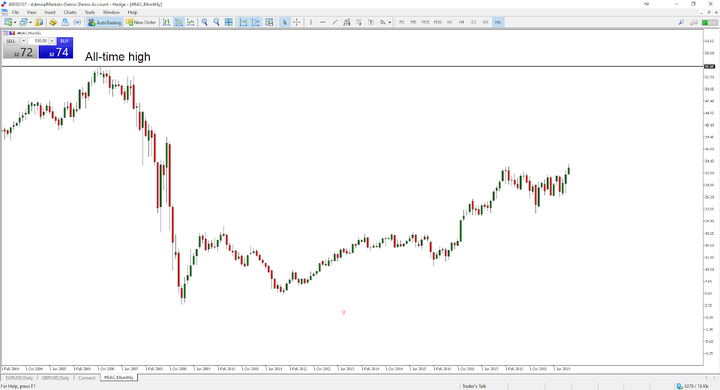Expand the profiles dropdown arrow

tap(30, 23)
